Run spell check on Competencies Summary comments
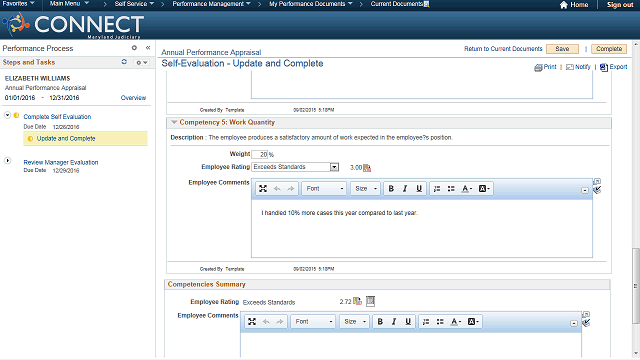 tap(586, 323)
